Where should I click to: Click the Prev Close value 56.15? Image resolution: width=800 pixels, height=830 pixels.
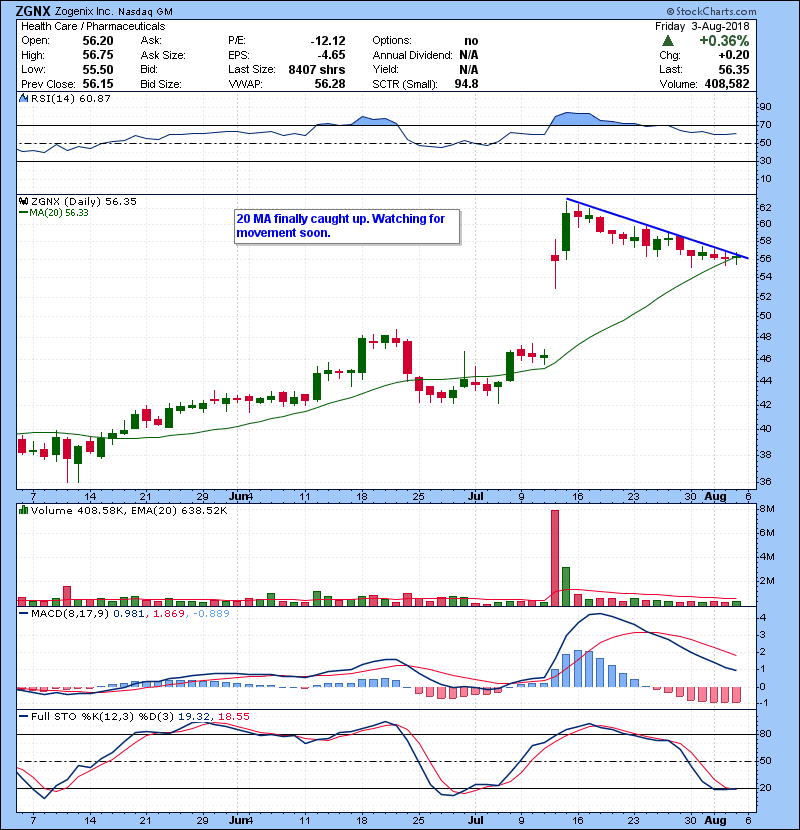click(x=98, y=84)
